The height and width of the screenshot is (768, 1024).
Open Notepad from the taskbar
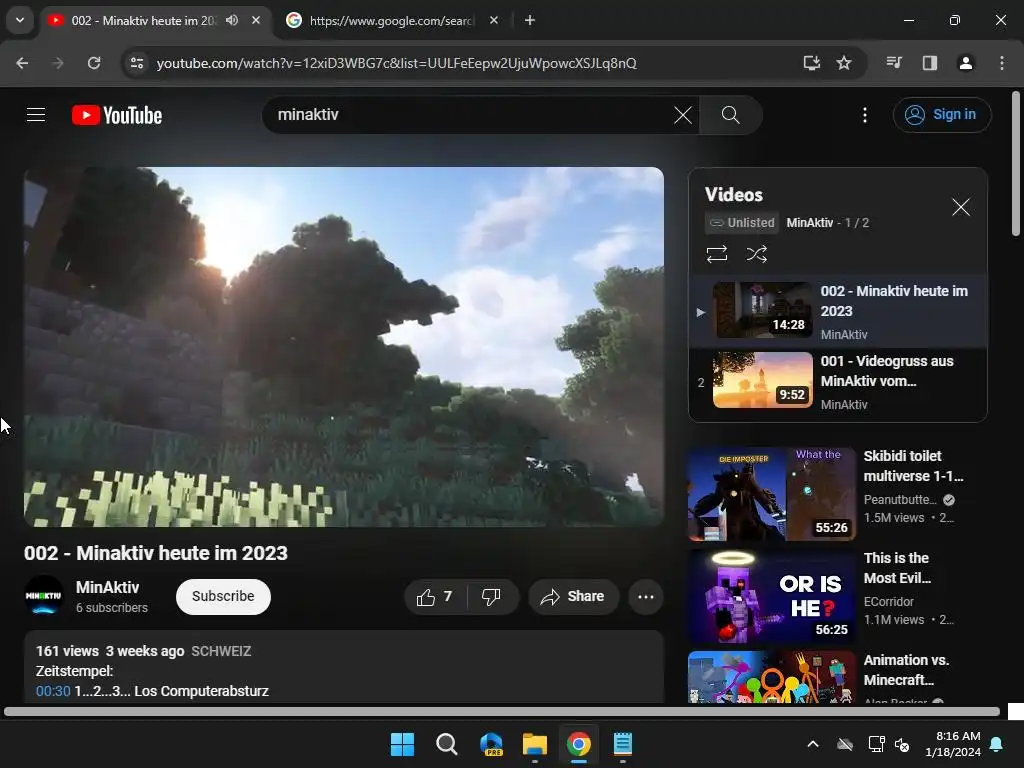(x=623, y=744)
